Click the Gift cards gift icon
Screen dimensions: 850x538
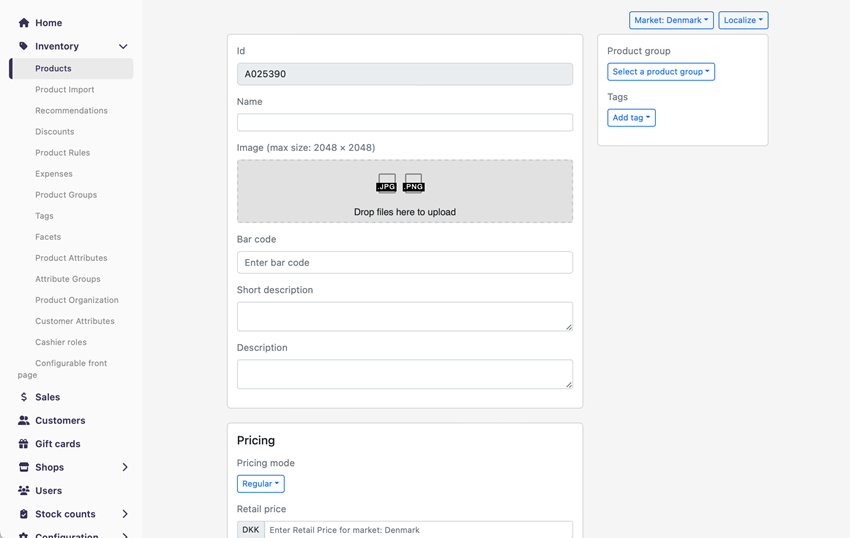coord(24,444)
